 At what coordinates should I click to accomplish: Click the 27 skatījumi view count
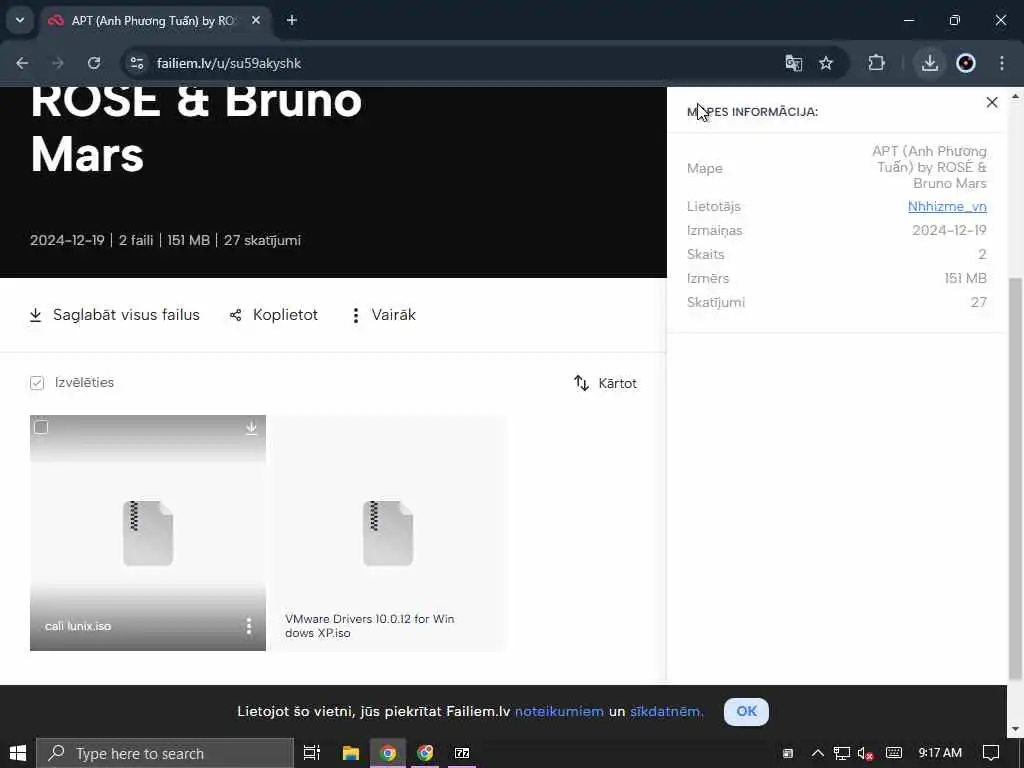263,240
